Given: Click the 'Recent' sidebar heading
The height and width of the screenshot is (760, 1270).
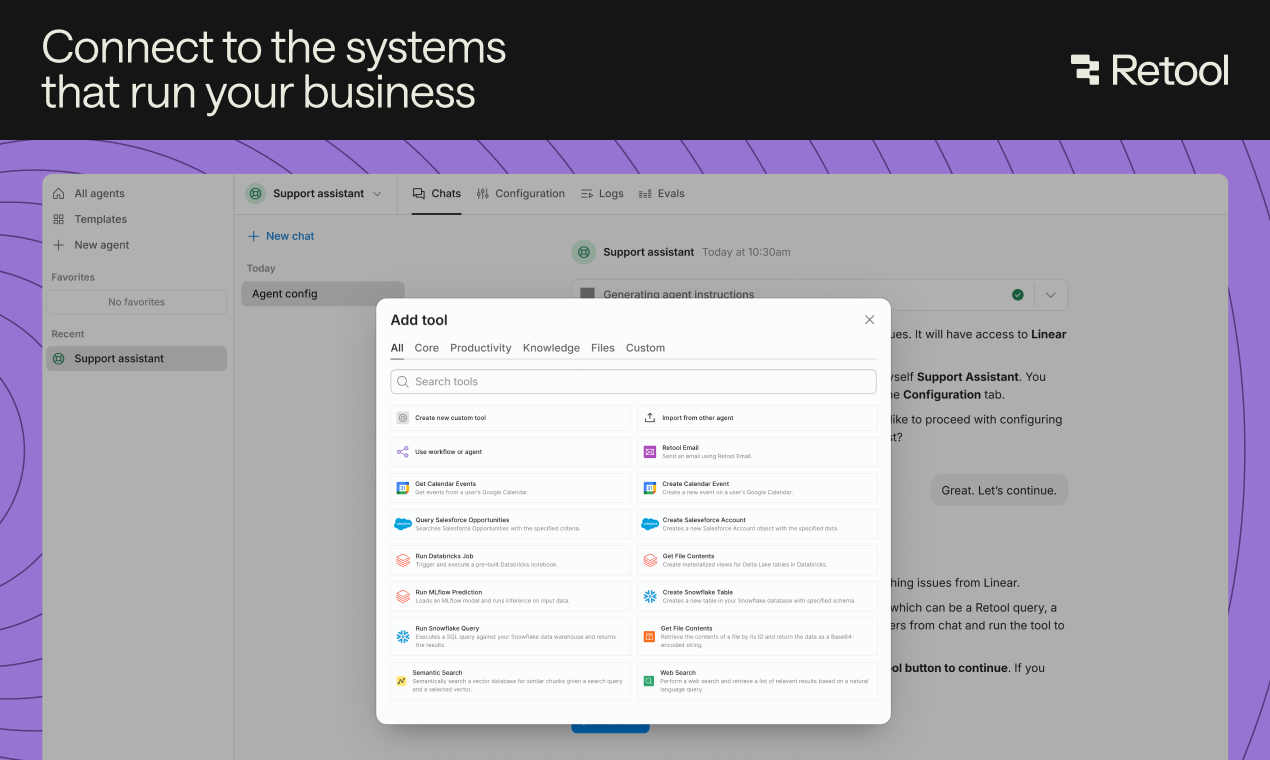Looking at the screenshot, I should point(68,334).
